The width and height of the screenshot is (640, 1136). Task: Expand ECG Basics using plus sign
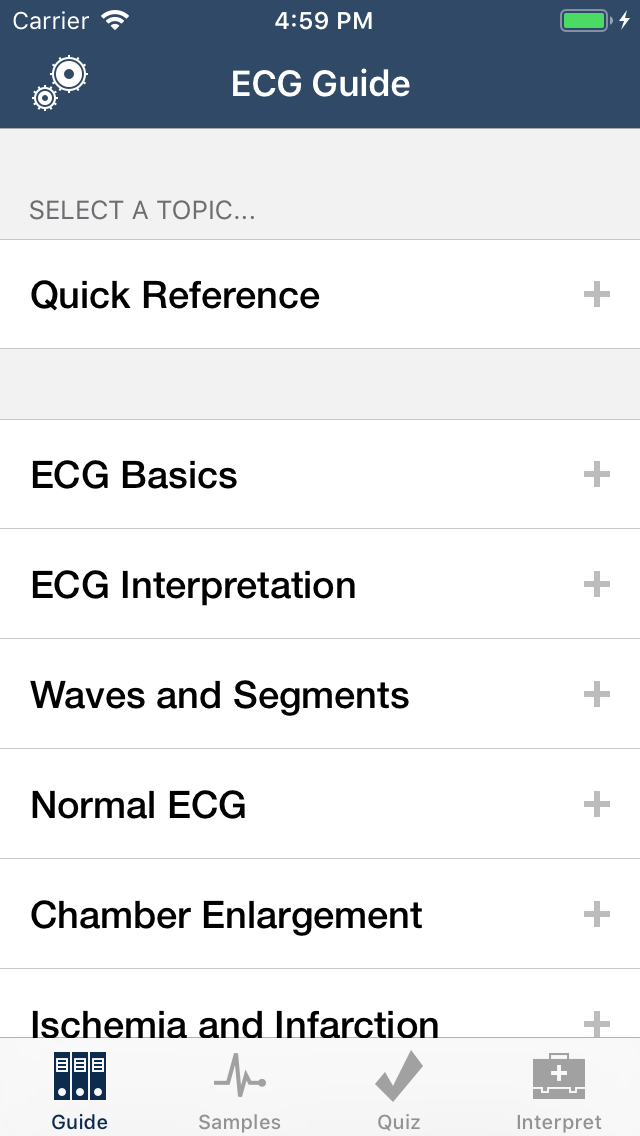(x=597, y=475)
